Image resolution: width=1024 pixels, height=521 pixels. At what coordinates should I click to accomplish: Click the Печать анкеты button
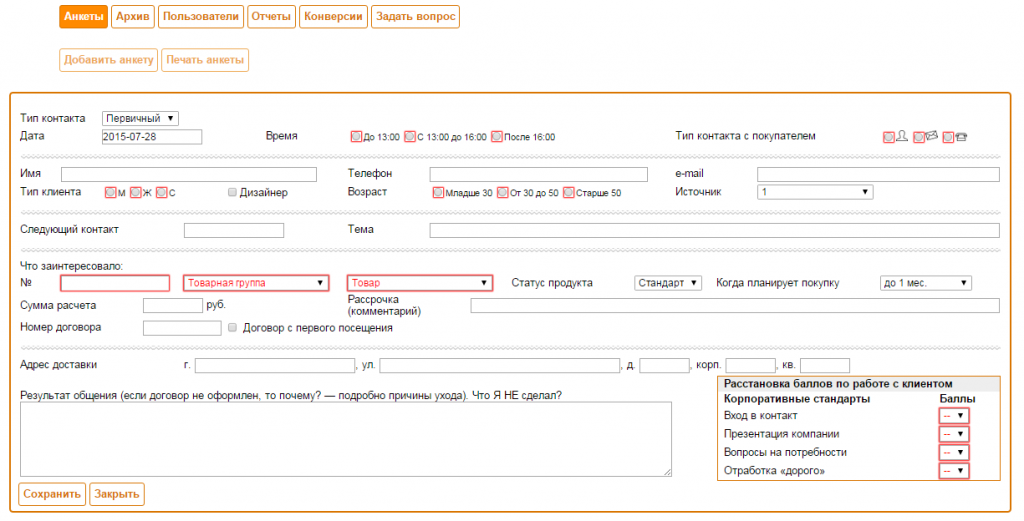click(x=205, y=60)
